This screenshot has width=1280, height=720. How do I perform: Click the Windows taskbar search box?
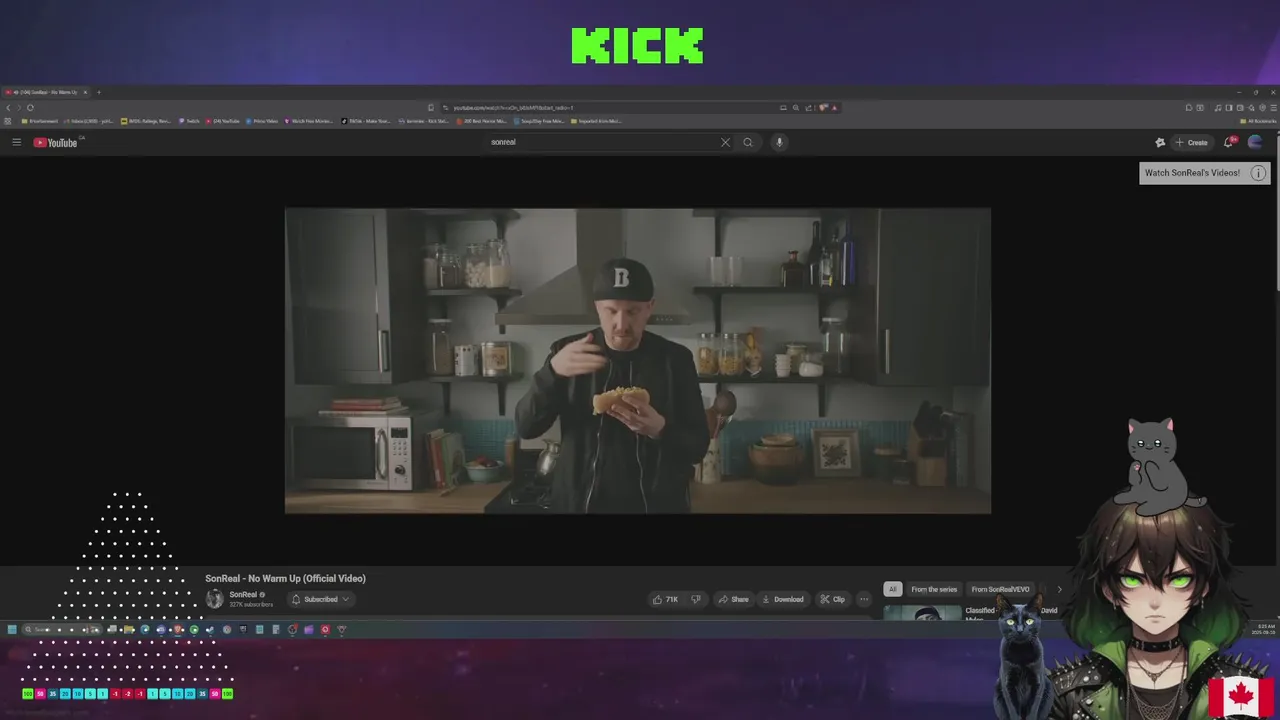[x=60, y=629]
